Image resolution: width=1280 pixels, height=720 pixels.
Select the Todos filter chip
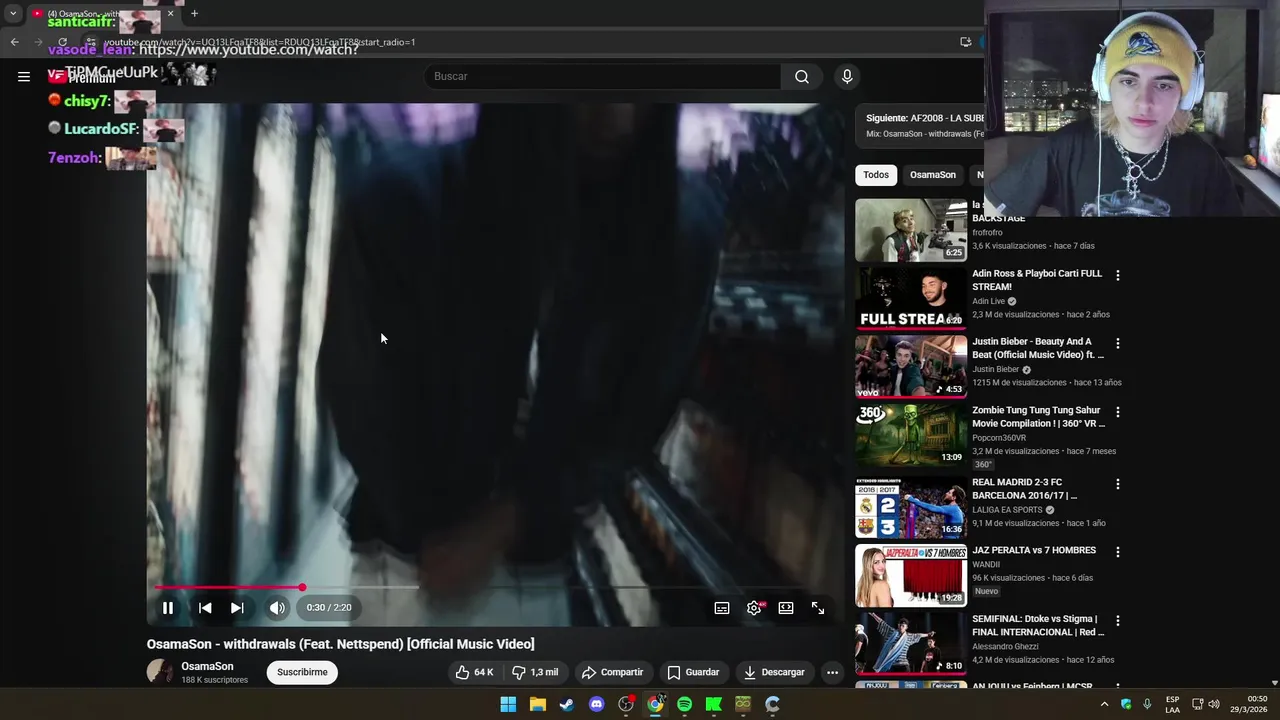(876, 175)
